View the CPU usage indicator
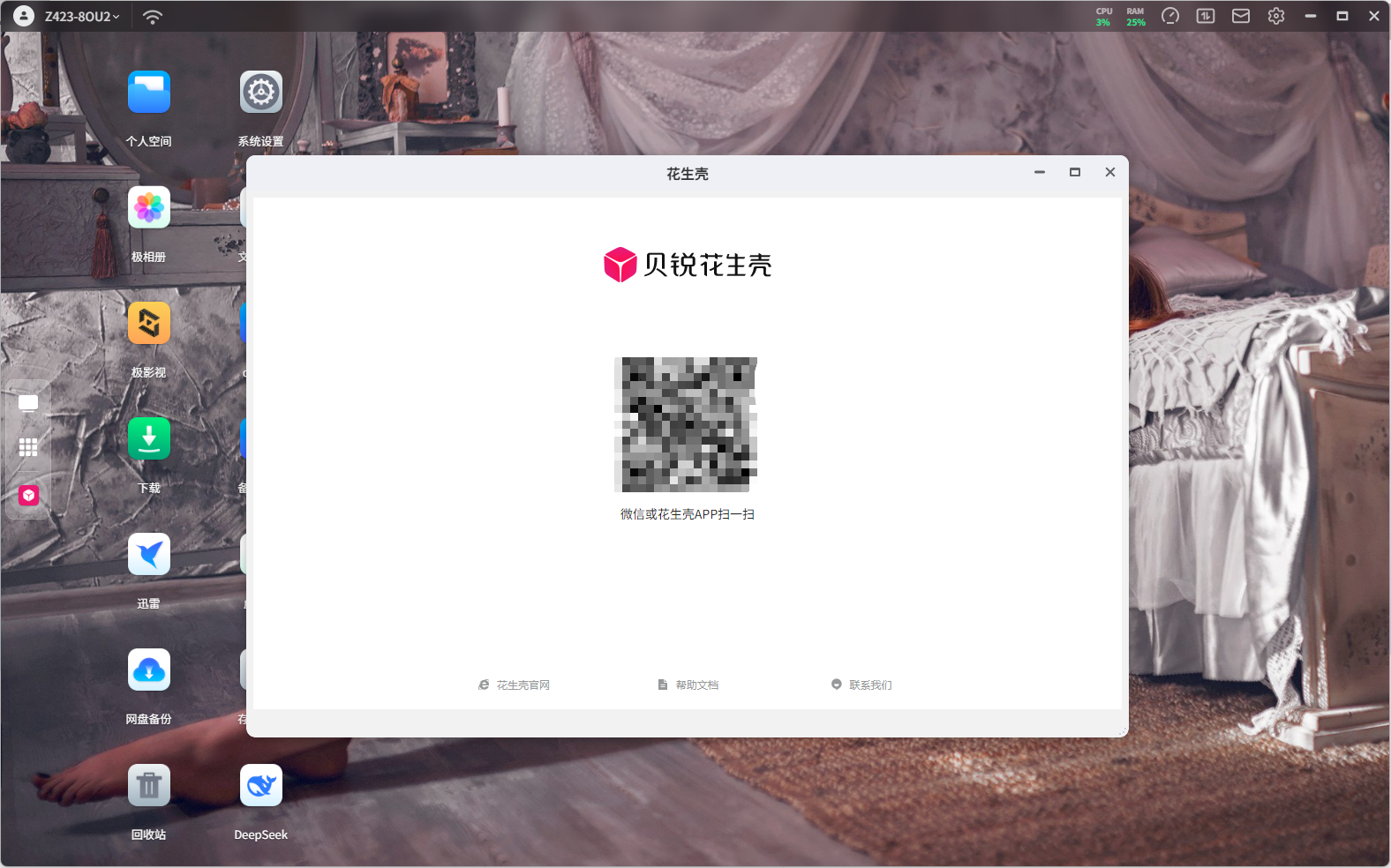Image resolution: width=1391 pixels, height=868 pixels. point(1103,17)
